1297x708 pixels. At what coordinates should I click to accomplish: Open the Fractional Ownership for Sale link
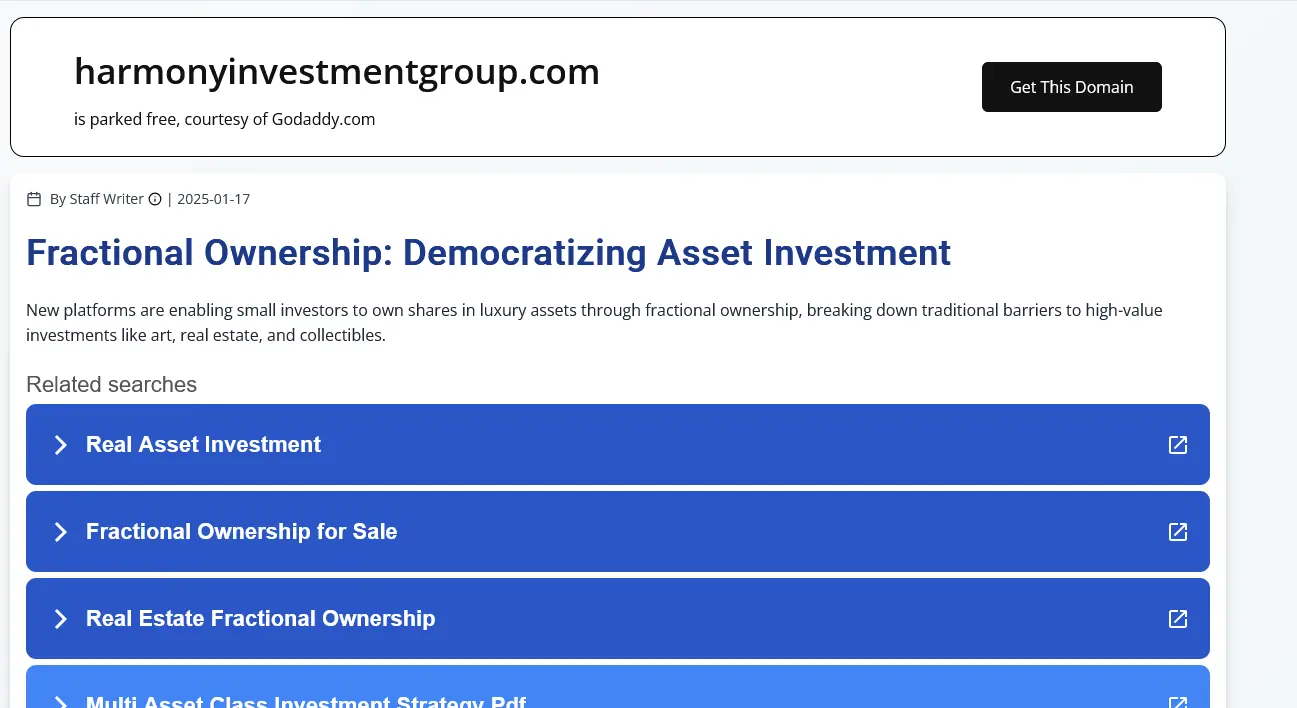(241, 532)
